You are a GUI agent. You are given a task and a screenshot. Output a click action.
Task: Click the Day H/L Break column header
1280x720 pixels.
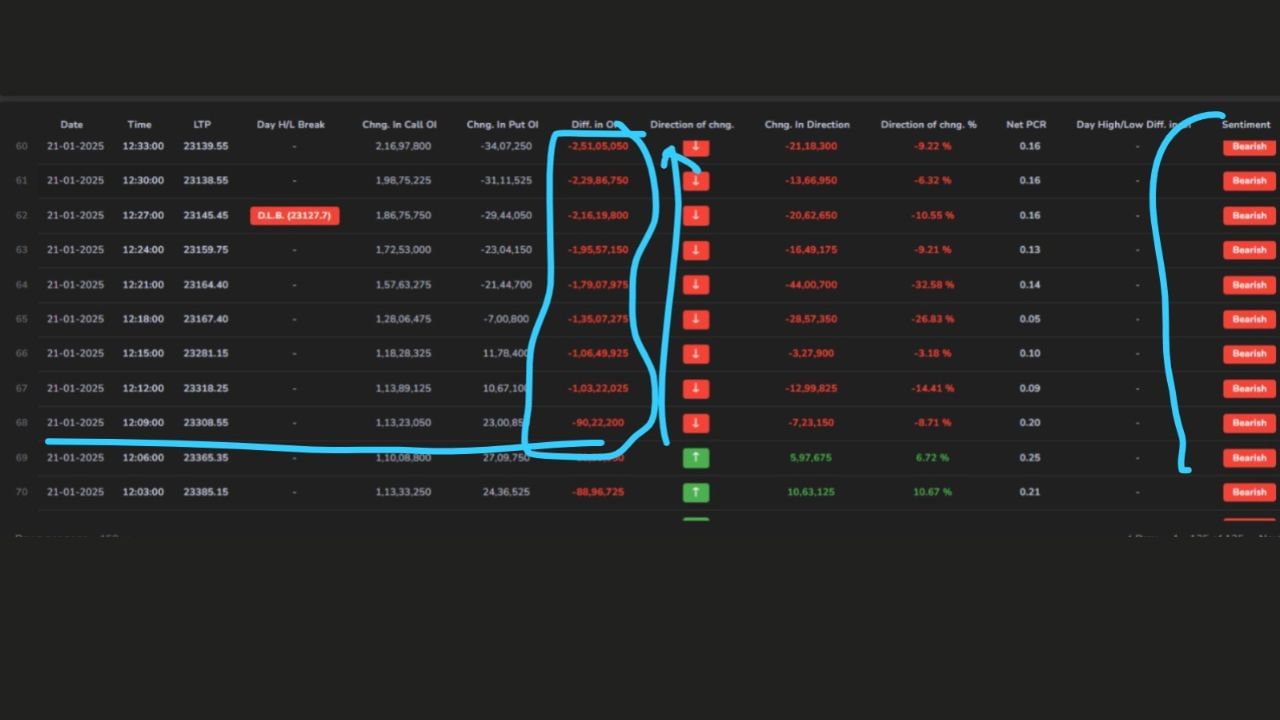pos(291,125)
